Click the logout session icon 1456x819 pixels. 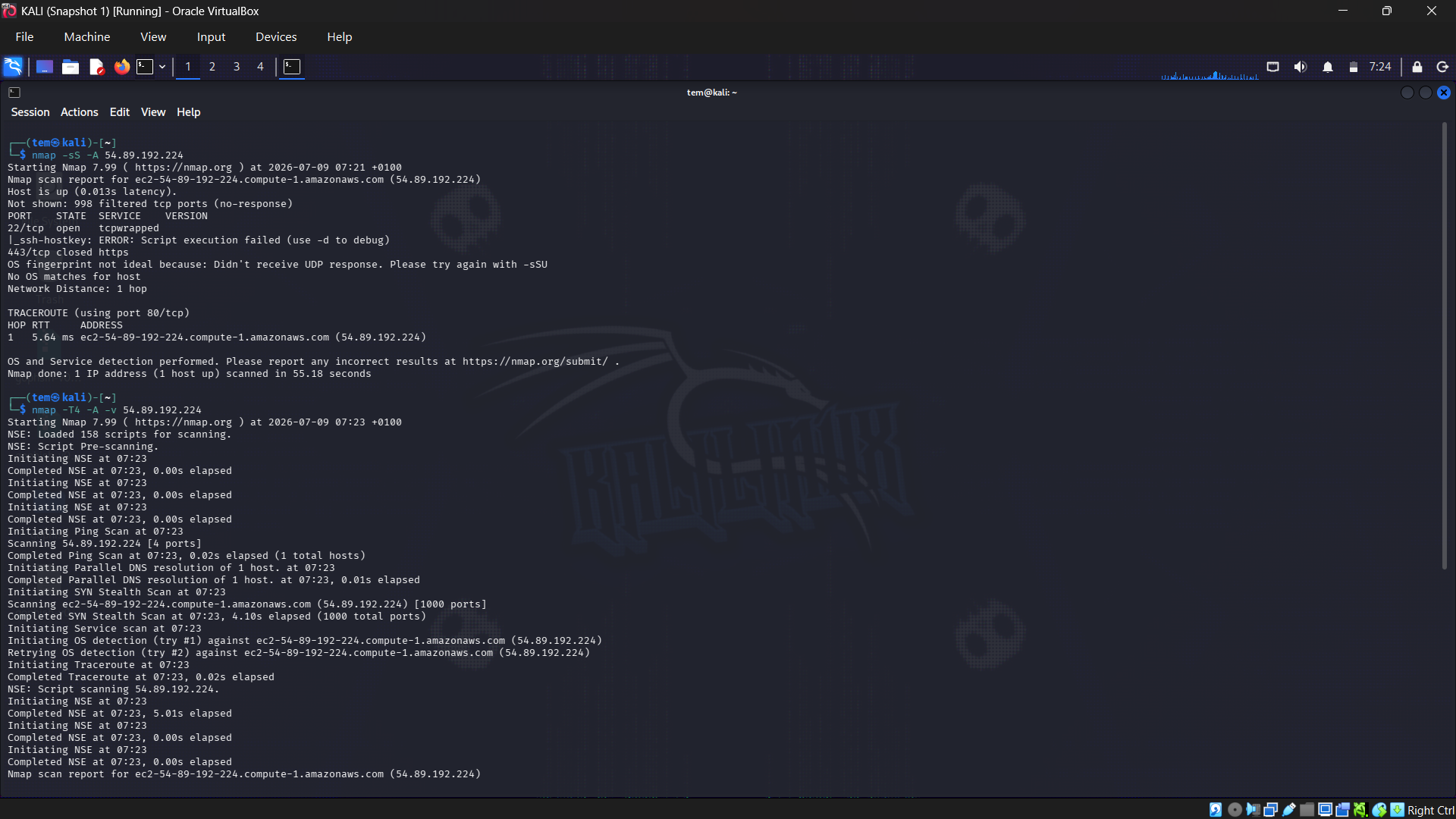pyautogui.click(x=1443, y=67)
